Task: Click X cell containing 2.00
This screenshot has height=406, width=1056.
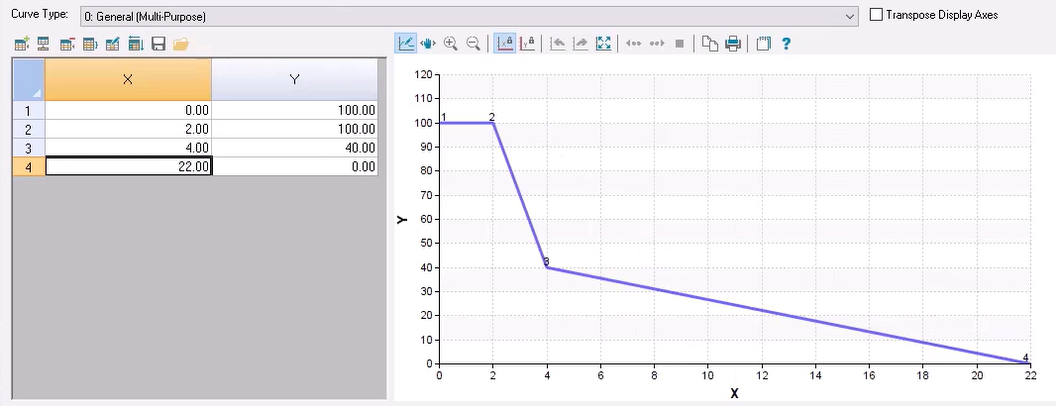Action: pyautogui.click(x=128, y=129)
